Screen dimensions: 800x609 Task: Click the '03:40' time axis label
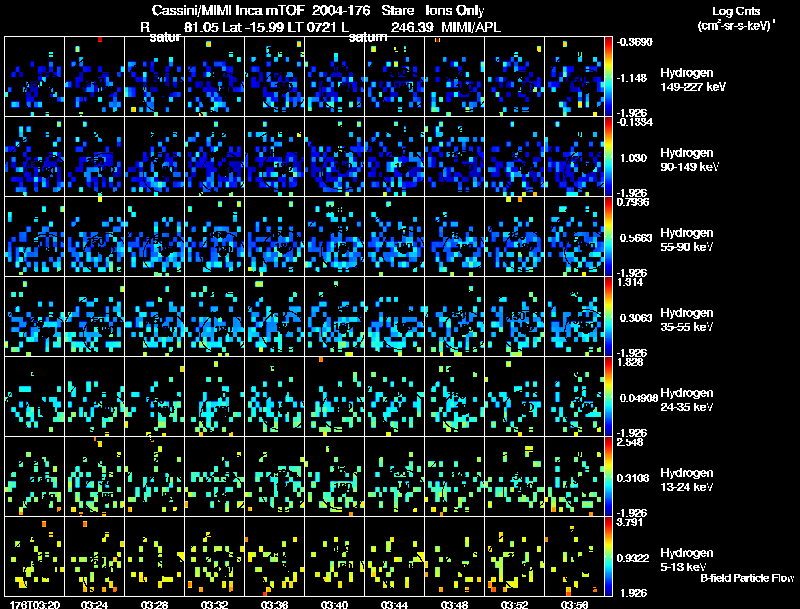(334, 604)
